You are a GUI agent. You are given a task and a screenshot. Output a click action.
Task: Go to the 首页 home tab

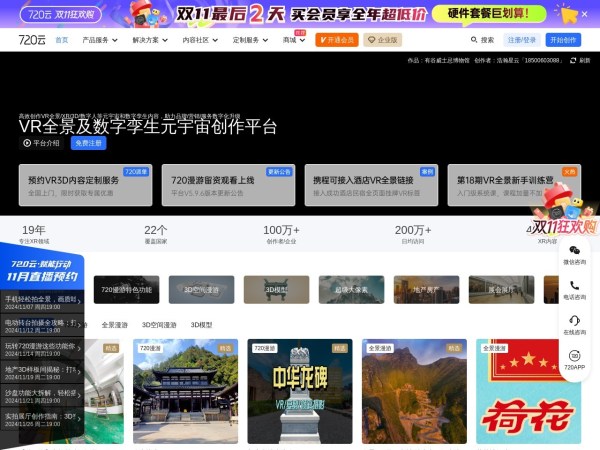62,40
